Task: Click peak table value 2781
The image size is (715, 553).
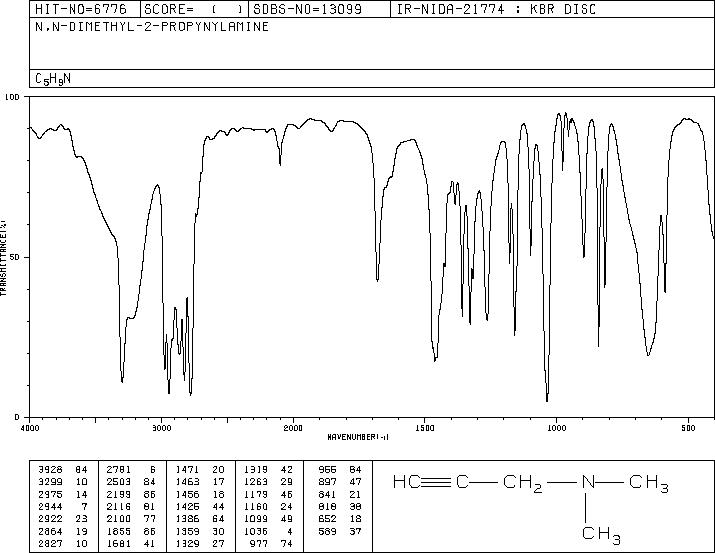Action: pyautogui.click(x=119, y=470)
